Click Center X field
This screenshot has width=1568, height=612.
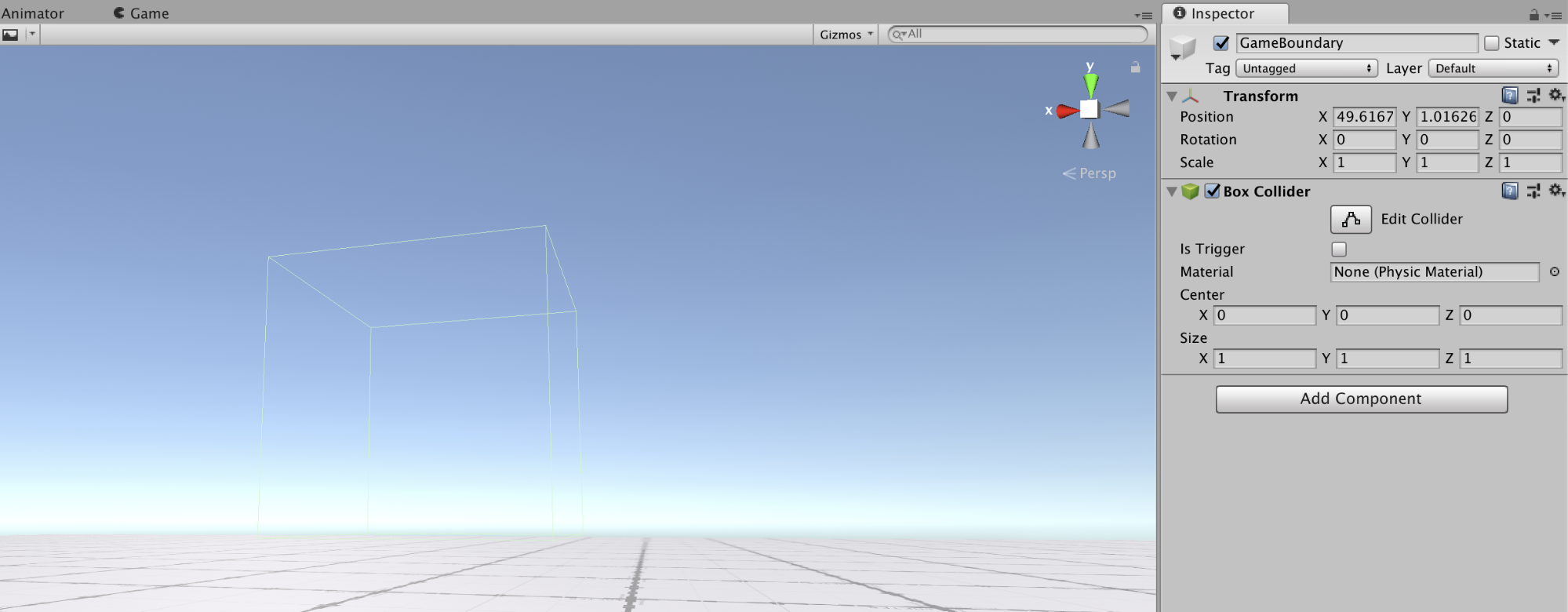tap(1264, 315)
